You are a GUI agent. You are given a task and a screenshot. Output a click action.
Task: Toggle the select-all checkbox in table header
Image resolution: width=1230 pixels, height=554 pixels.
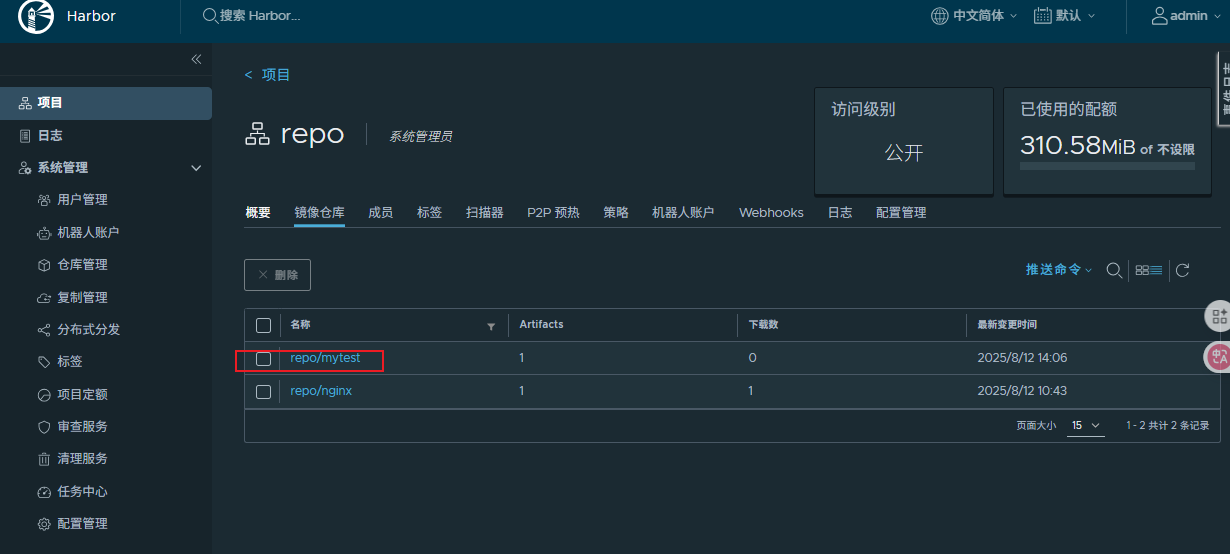tap(263, 325)
